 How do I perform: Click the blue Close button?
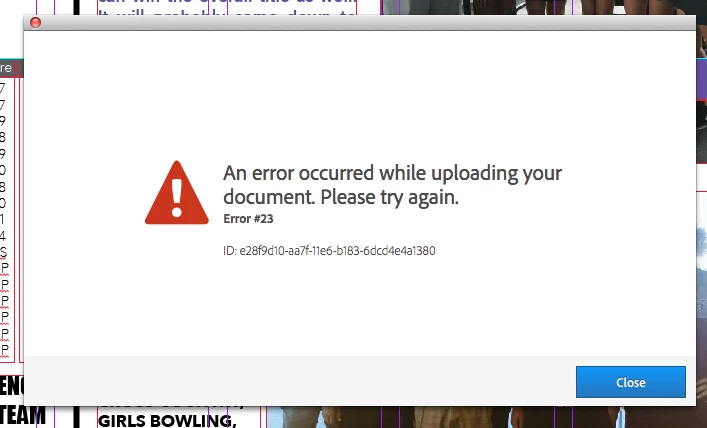pos(630,382)
